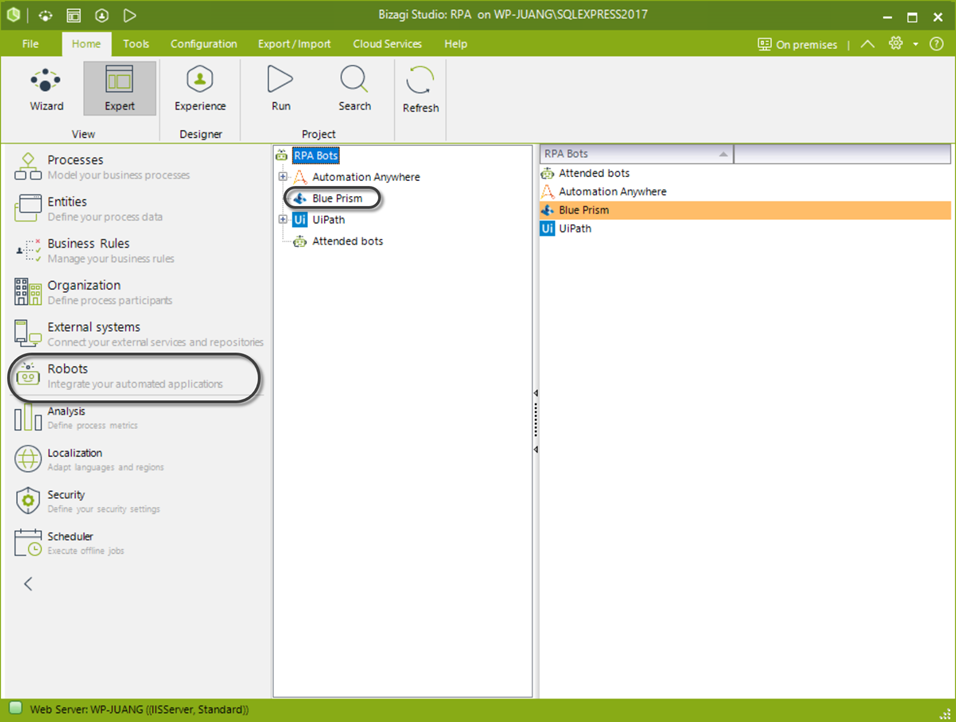Click the expert view quick-access icon in title bar

point(74,15)
